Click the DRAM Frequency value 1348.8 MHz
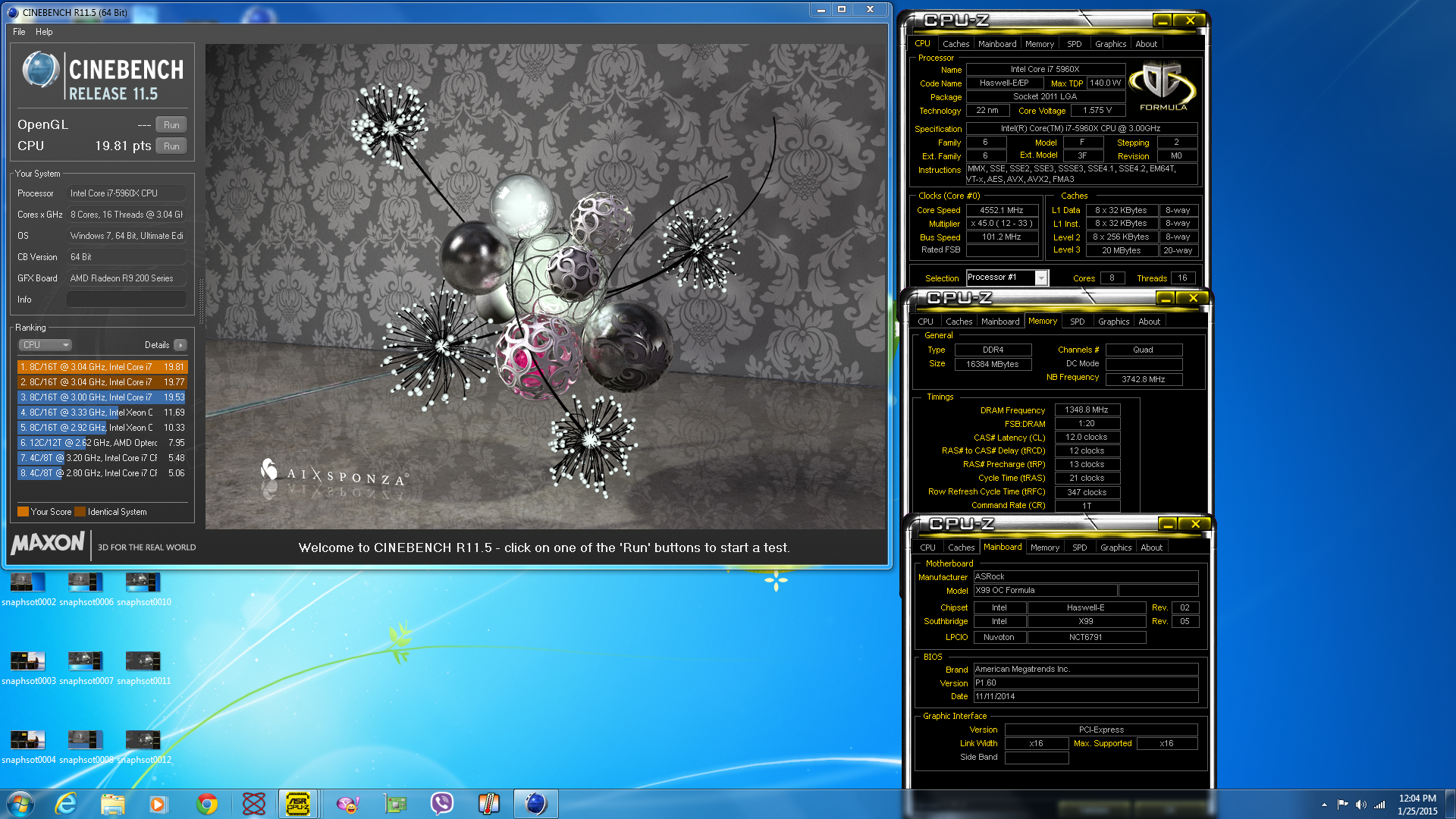Image resolution: width=1456 pixels, height=819 pixels. pos(1086,409)
